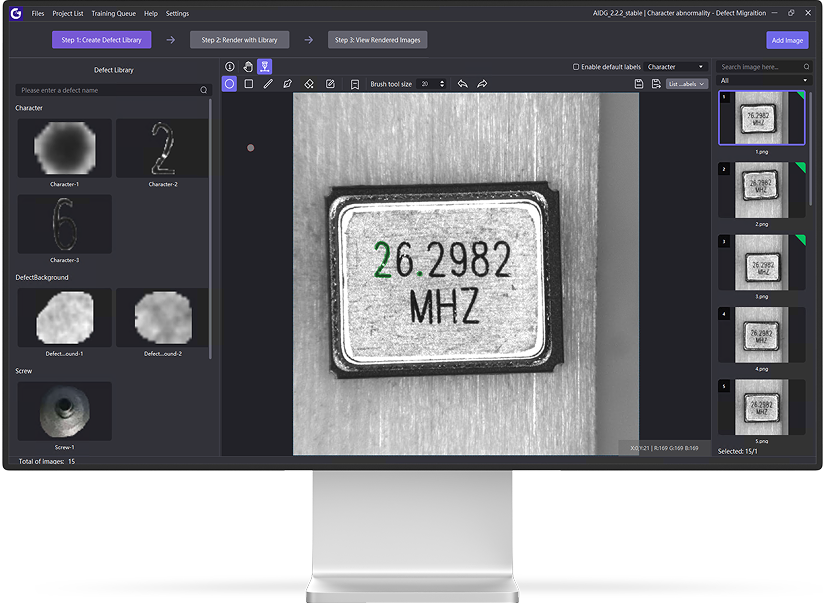Select the line brush tool

(268, 84)
